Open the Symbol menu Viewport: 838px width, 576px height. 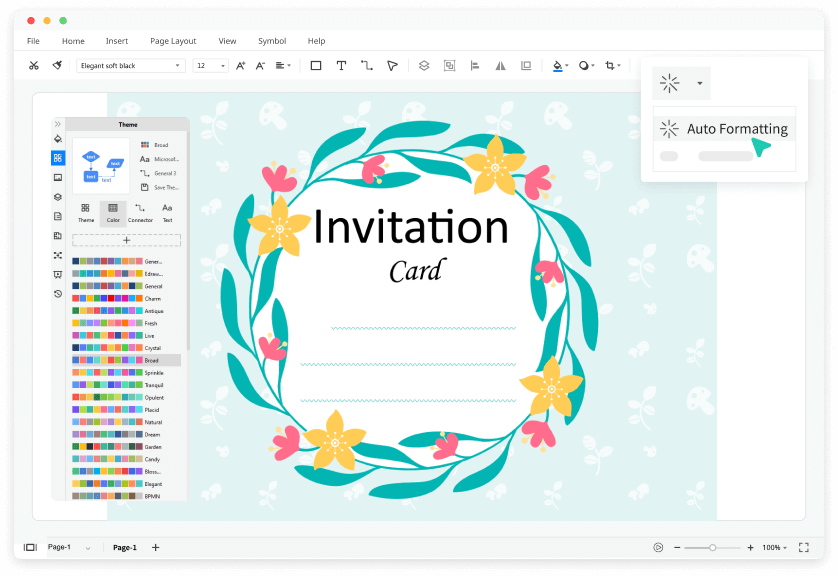point(272,41)
